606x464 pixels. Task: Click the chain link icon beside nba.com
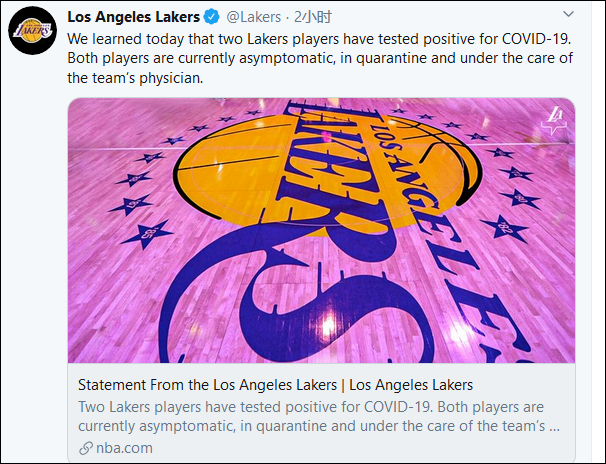[85, 448]
